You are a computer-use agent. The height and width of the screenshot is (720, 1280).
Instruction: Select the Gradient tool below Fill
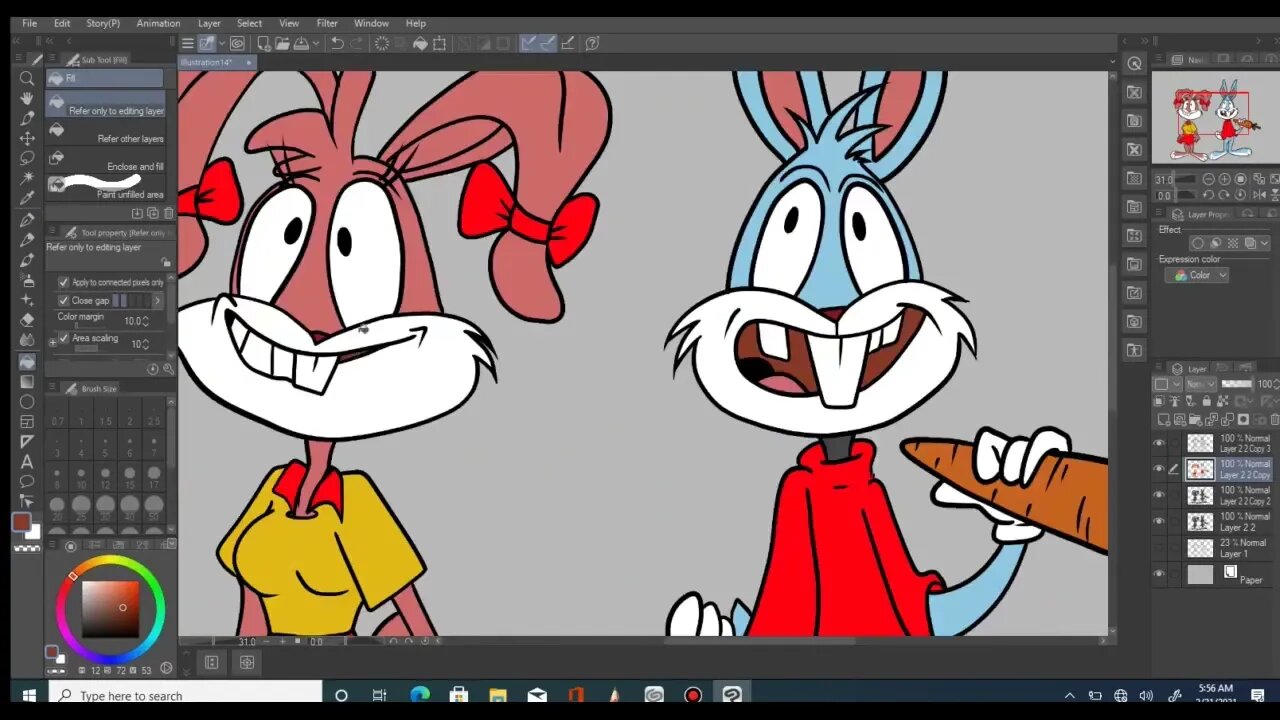pos(27,382)
